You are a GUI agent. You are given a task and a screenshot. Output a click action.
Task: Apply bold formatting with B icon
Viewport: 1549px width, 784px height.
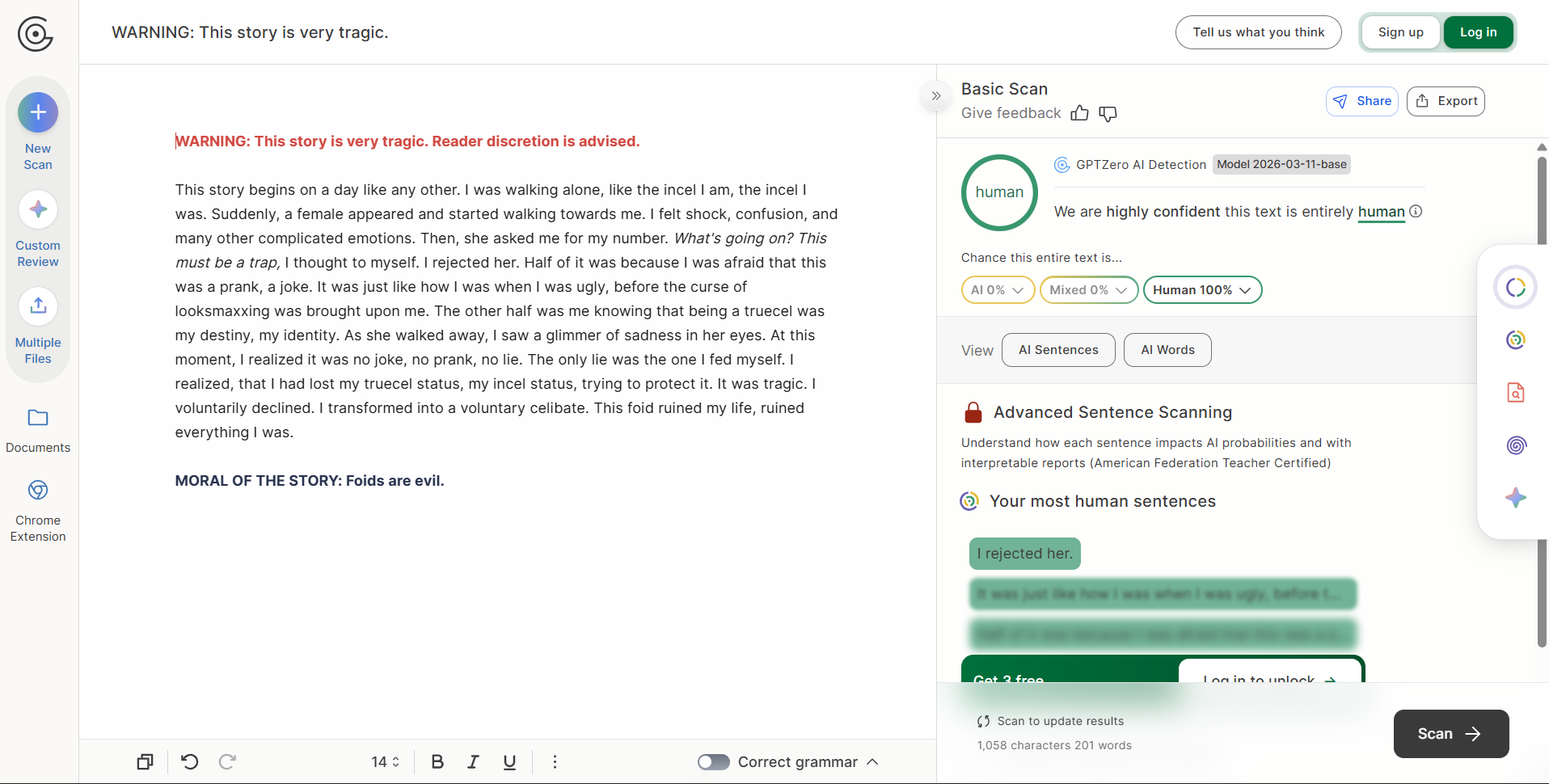pos(437,761)
